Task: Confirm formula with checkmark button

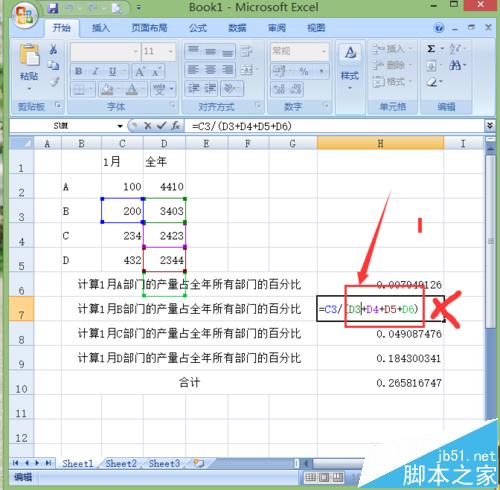Action: pyautogui.click(x=162, y=126)
